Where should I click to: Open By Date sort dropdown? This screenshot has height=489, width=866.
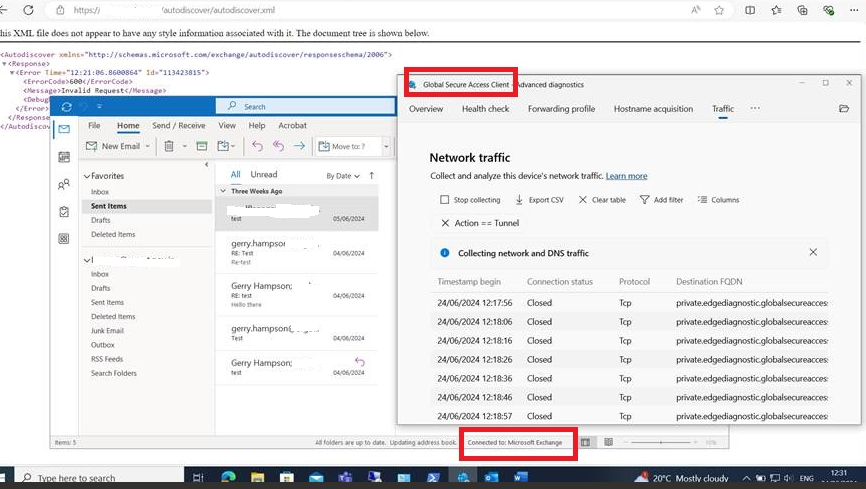[x=342, y=176]
